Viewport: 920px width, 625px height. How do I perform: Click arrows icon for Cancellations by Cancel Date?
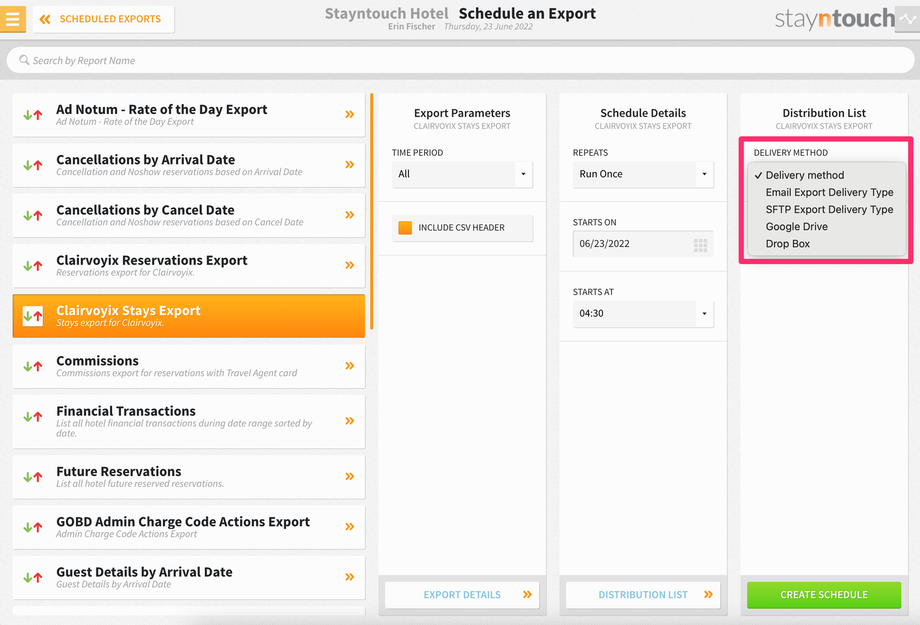[x=33, y=215]
